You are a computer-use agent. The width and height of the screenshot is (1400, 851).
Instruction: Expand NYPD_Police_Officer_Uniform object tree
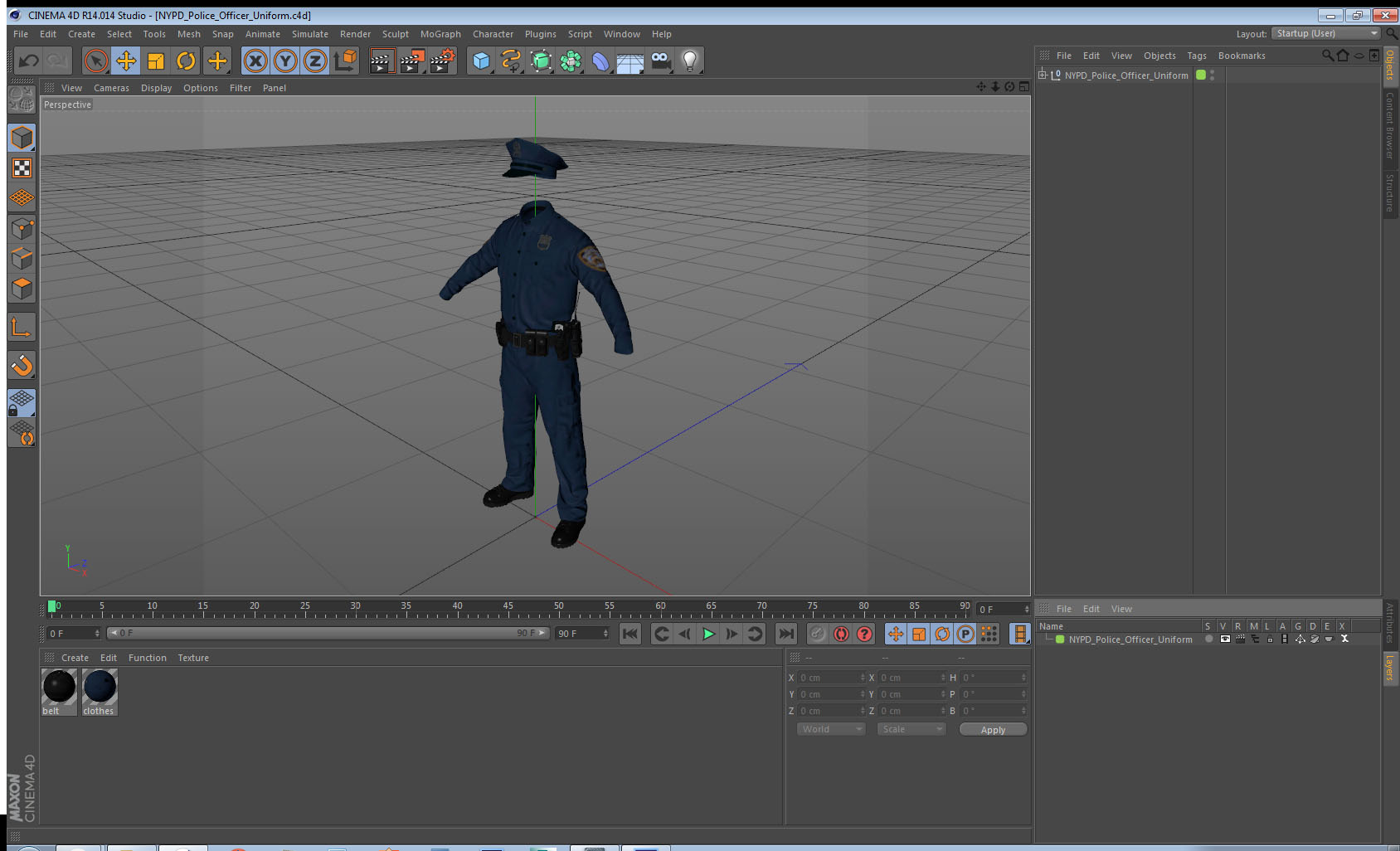1043,75
